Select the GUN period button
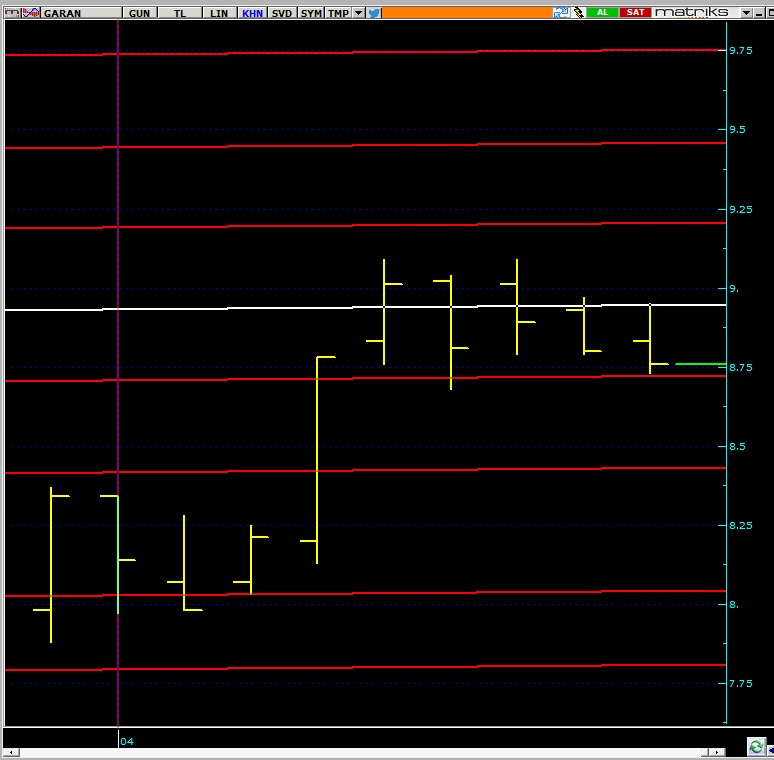This screenshot has width=774, height=760. coord(139,13)
